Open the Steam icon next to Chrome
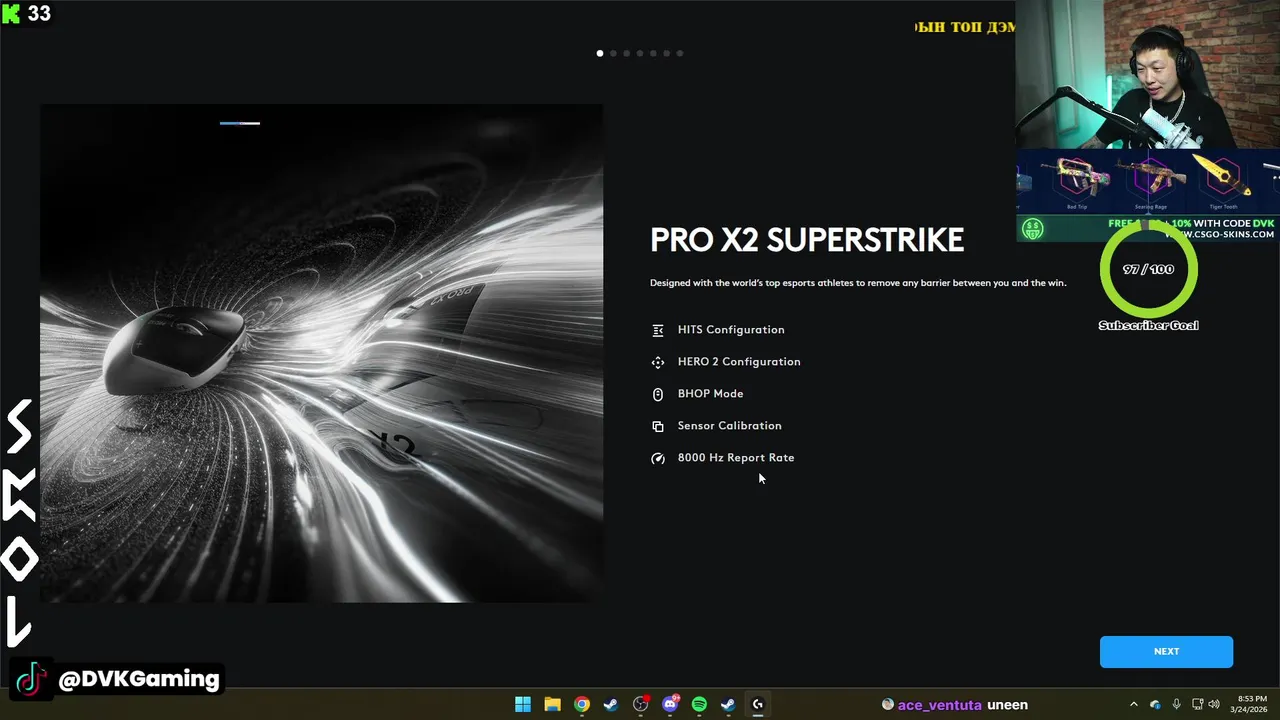This screenshot has width=1280, height=720. click(611, 704)
